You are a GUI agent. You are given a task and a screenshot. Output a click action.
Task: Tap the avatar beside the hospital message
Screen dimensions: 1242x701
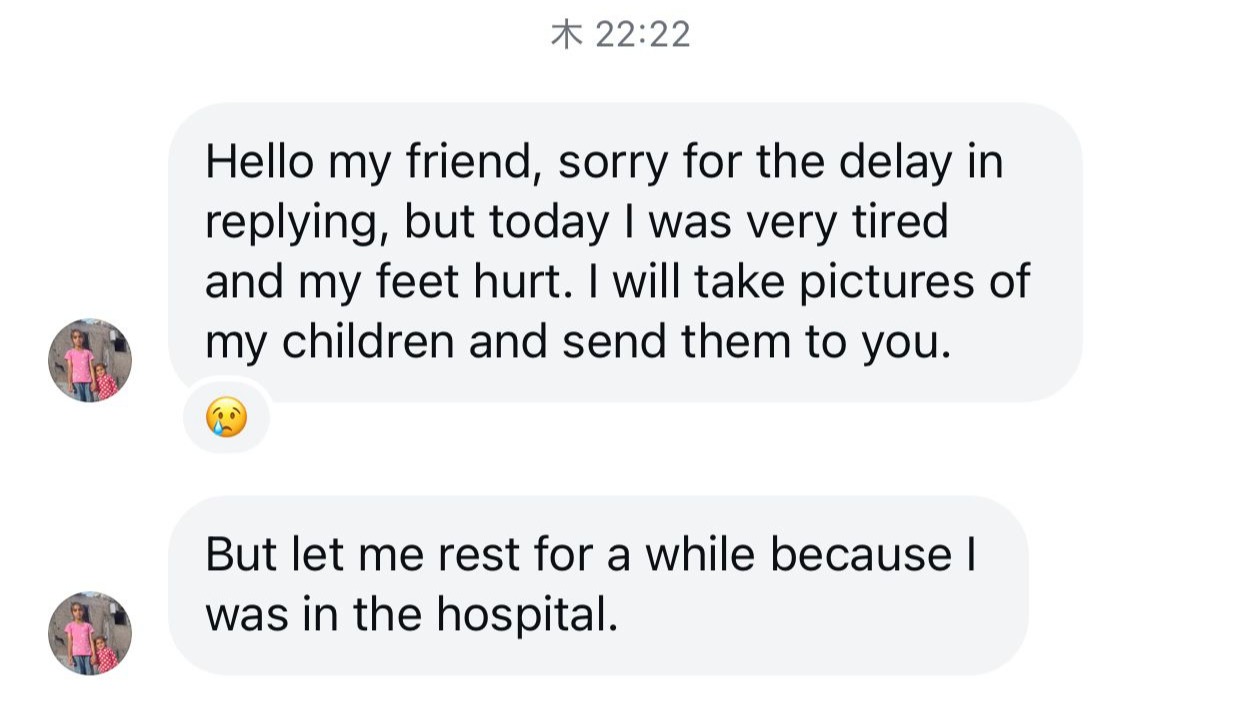point(90,632)
